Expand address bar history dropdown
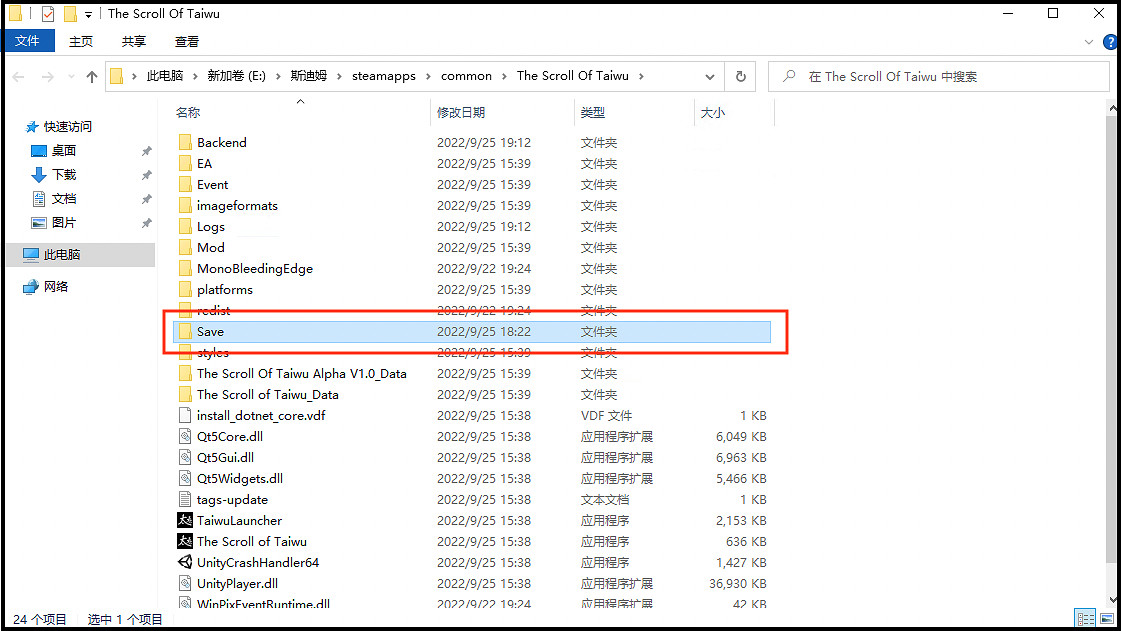Screen dimensions: 1121x631 pyautogui.click(x=710, y=76)
